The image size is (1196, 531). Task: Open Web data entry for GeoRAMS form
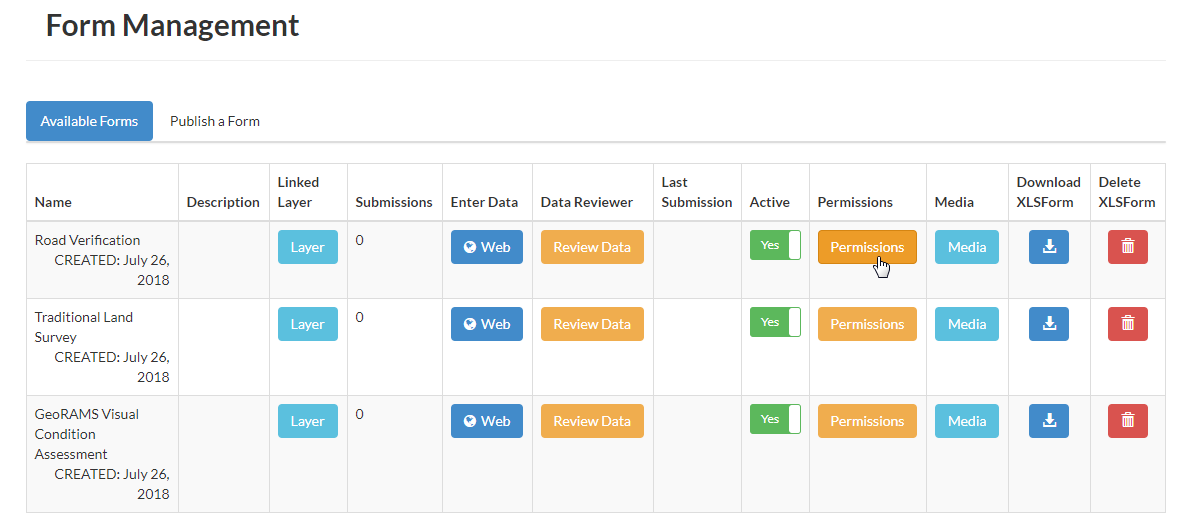(487, 421)
